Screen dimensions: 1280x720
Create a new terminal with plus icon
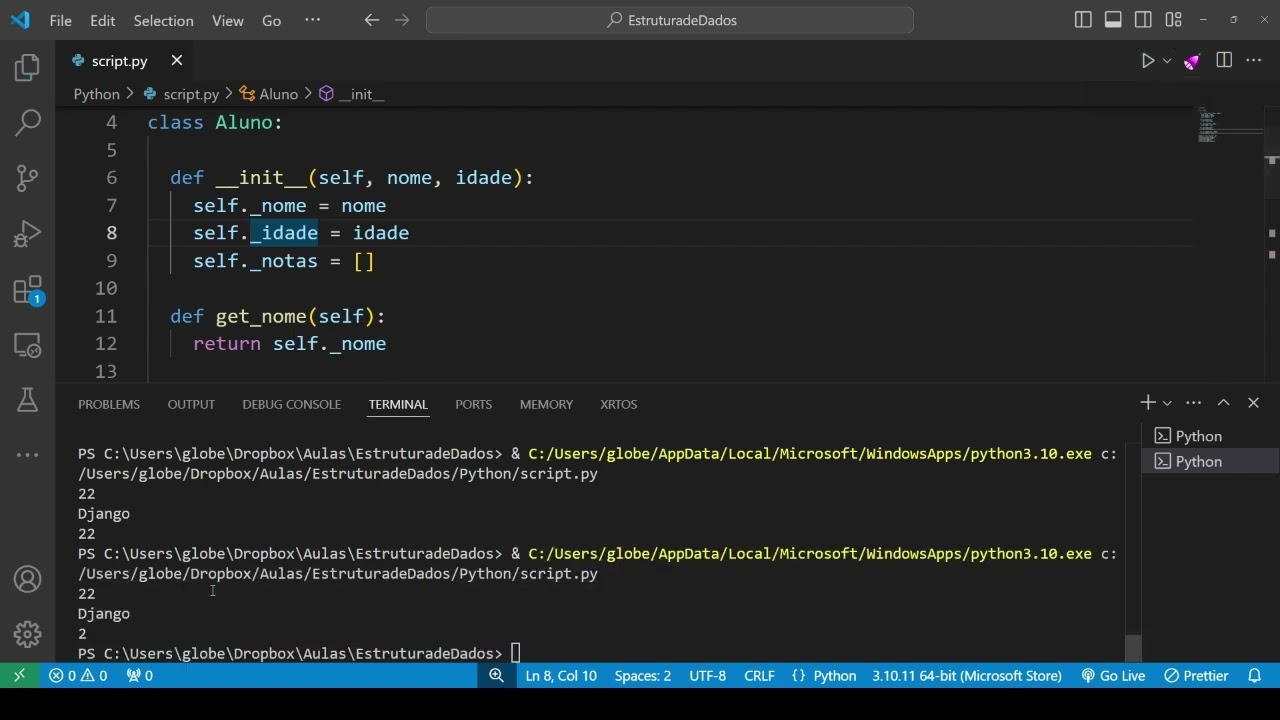coord(1147,402)
